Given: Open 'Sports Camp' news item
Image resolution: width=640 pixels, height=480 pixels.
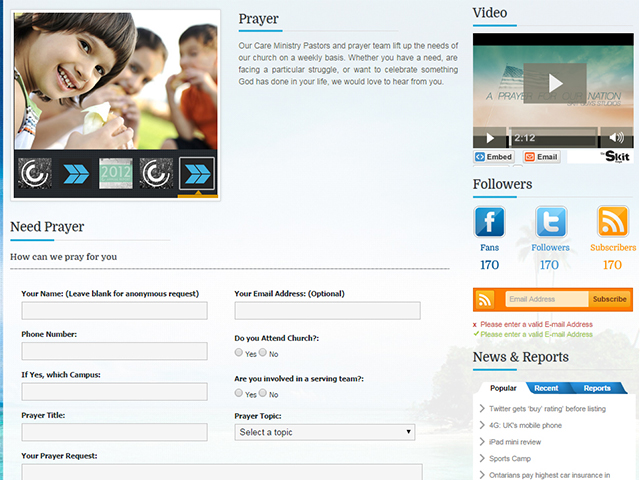Looking at the screenshot, I should pos(510,459).
